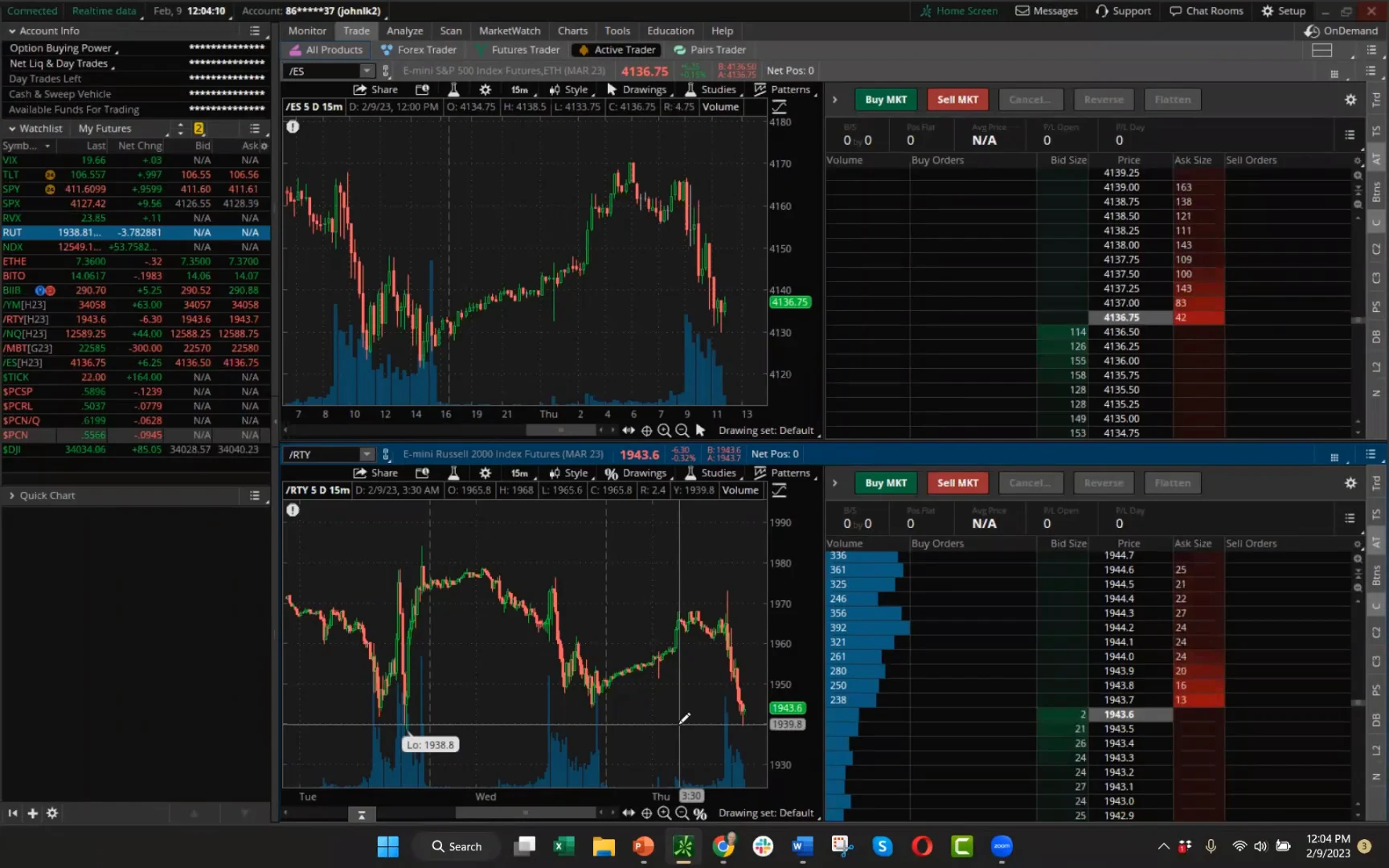Select the Pairs Trader sub-tab
Image resolution: width=1389 pixels, height=868 pixels.
click(710, 50)
